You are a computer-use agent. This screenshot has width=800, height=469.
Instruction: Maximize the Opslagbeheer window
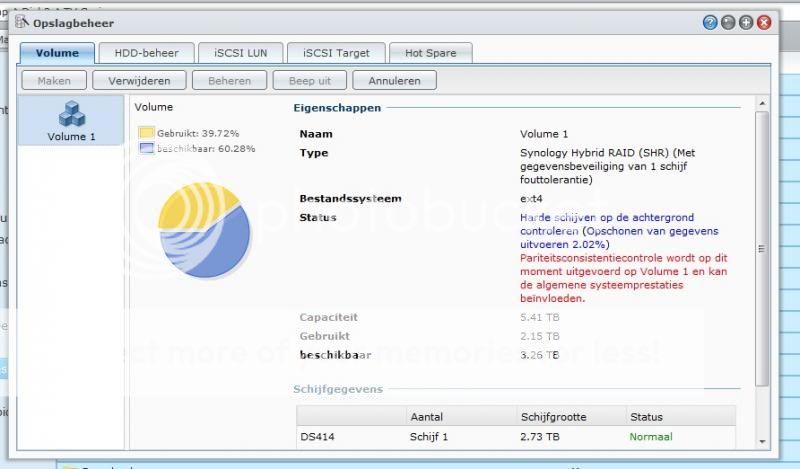746,23
